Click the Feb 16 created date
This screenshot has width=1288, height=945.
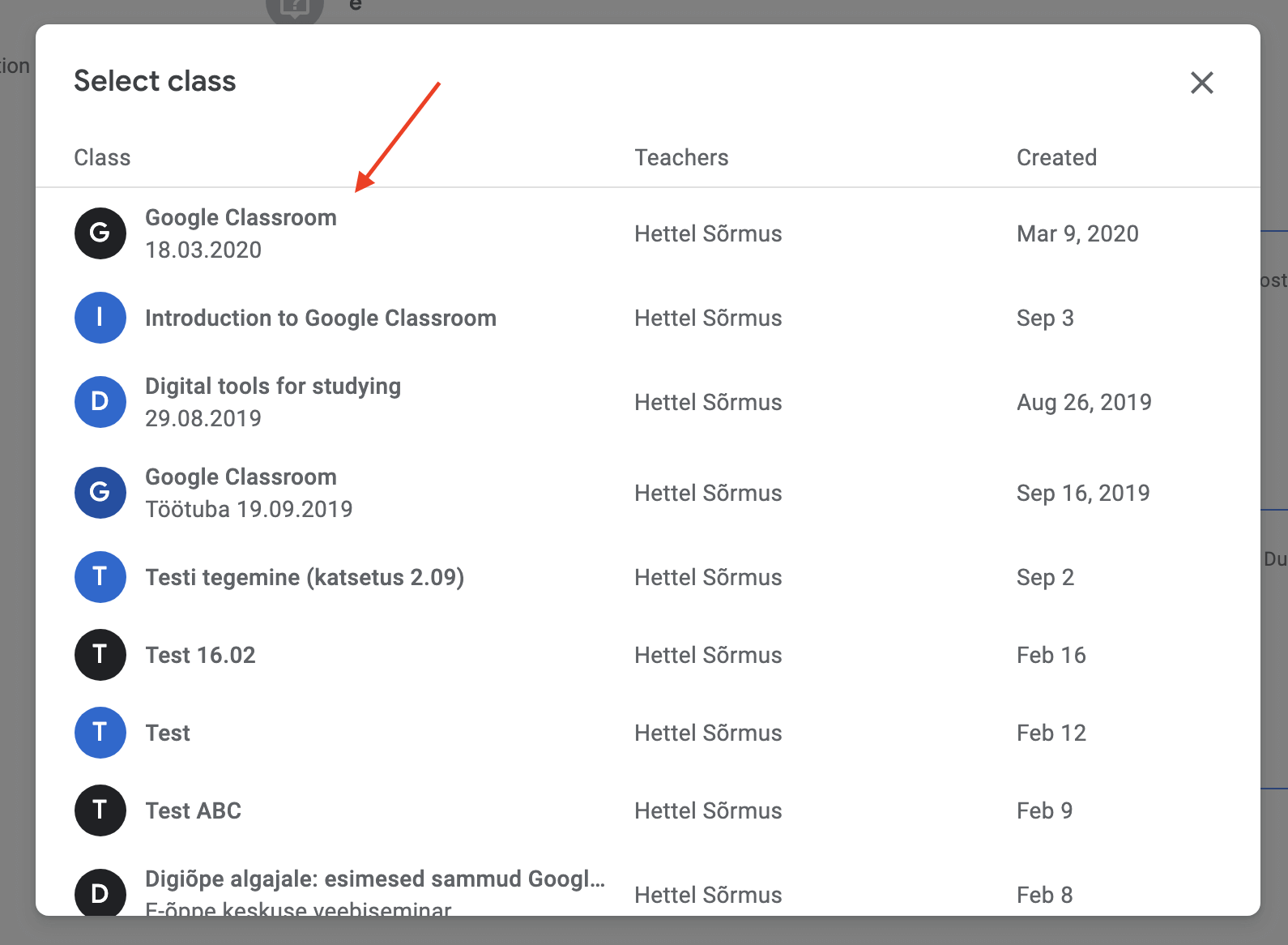(x=1051, y=655)
